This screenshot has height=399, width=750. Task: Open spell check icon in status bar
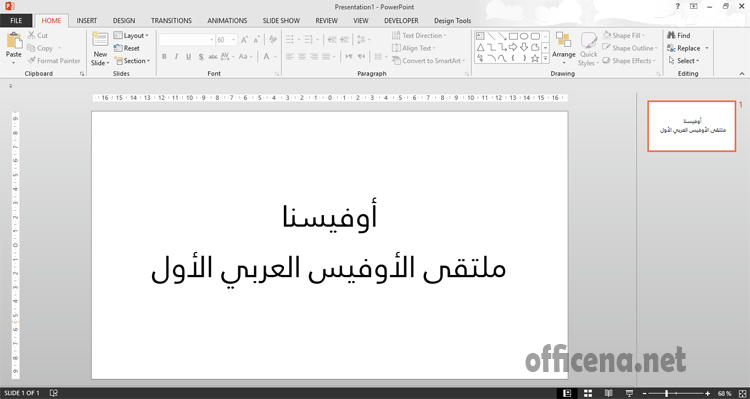pos(54,393)
